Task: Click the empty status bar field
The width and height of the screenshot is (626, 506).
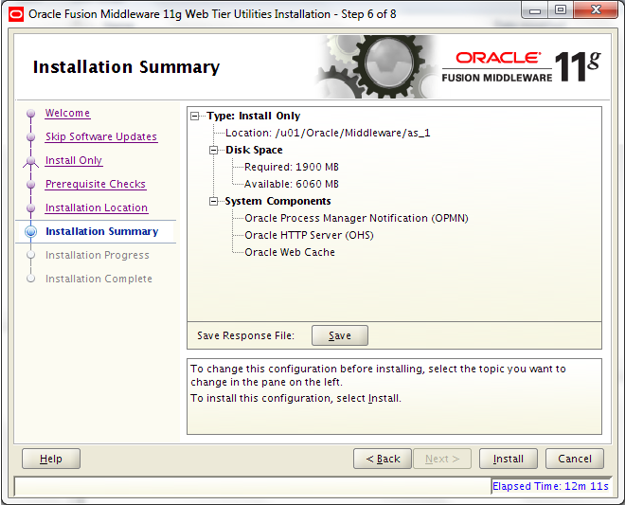Action: [252, 486]
